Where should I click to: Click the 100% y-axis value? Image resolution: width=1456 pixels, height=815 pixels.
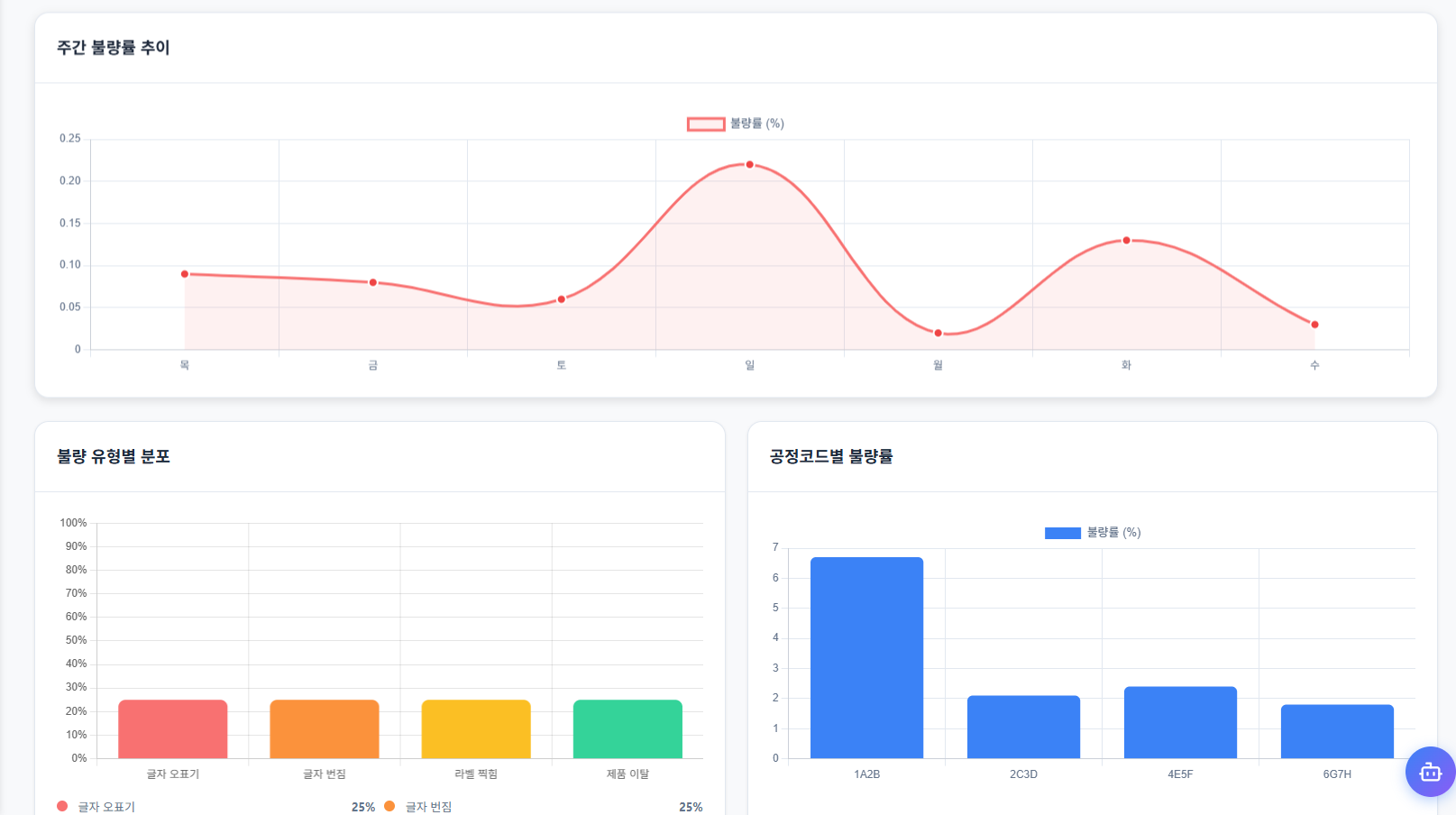73,523
